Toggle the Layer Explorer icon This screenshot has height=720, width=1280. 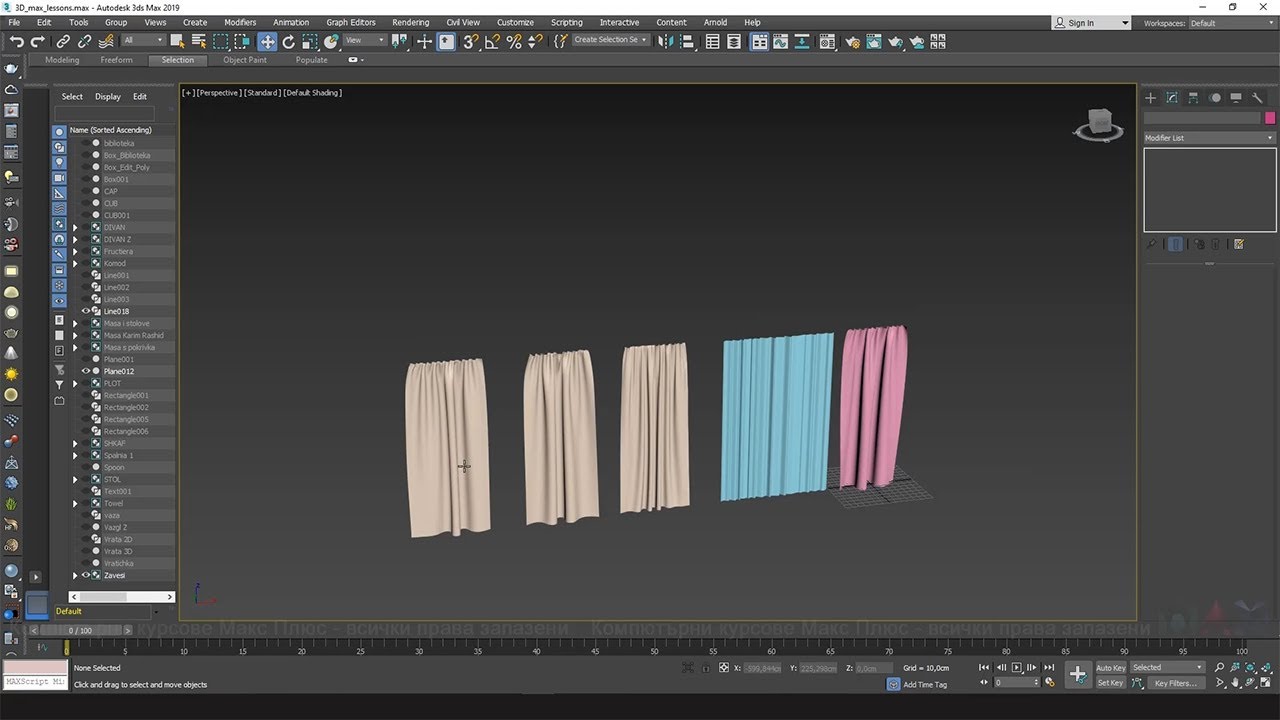coord(735,41)
